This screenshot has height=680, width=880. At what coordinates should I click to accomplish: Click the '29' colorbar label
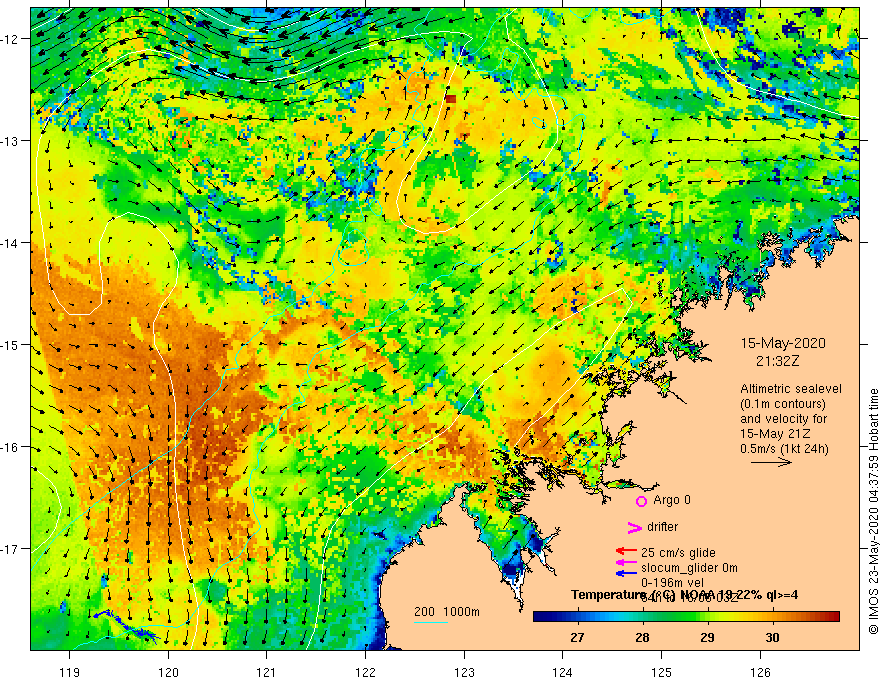pyautogui.click(x=707, y=637)
